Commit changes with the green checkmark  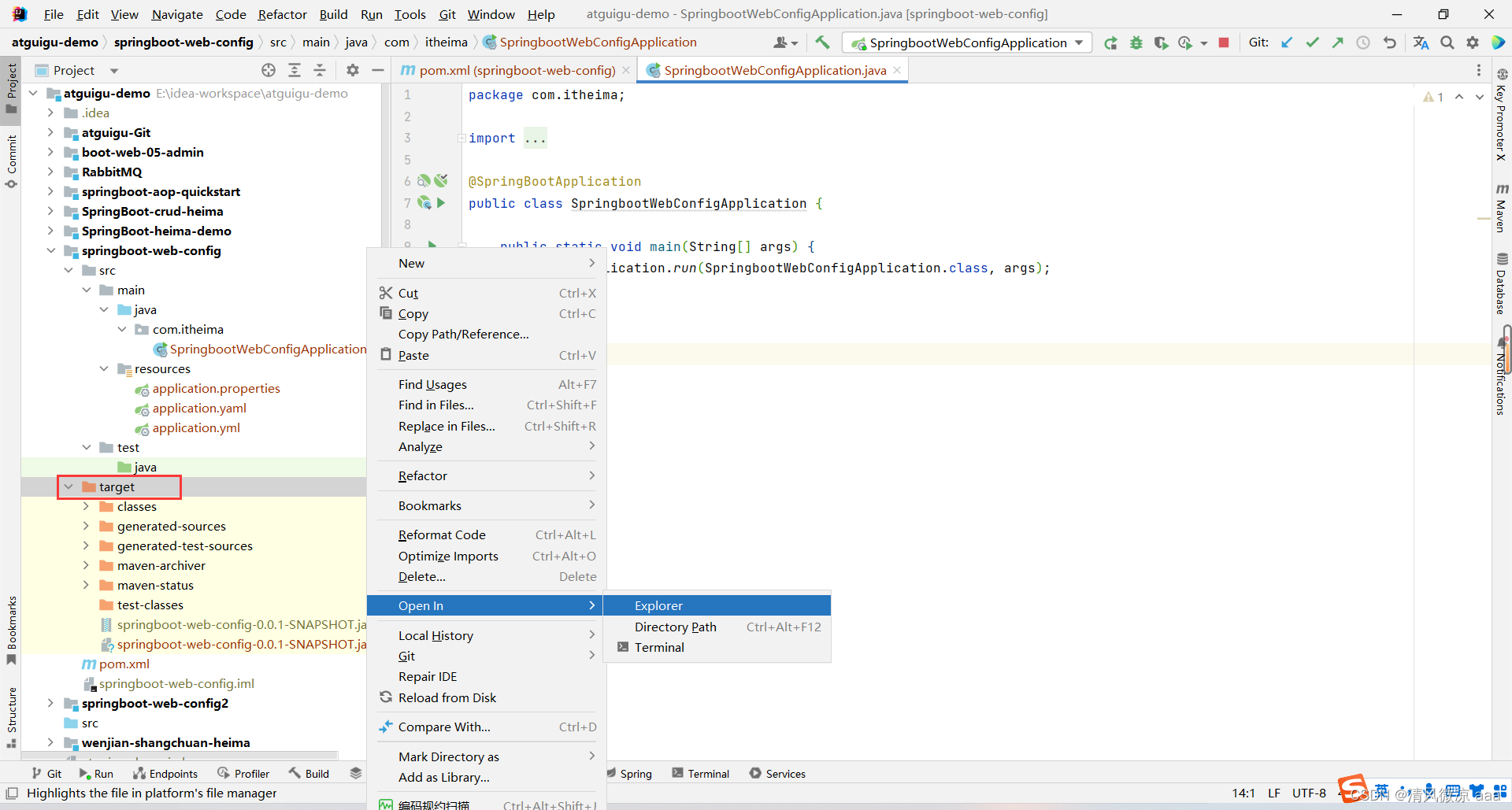click(1312, 43)
